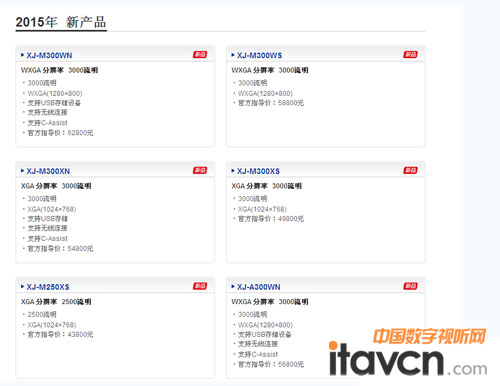
Task: Click the red new badge on XJ-A300WN
Action: tap(411, 286)
